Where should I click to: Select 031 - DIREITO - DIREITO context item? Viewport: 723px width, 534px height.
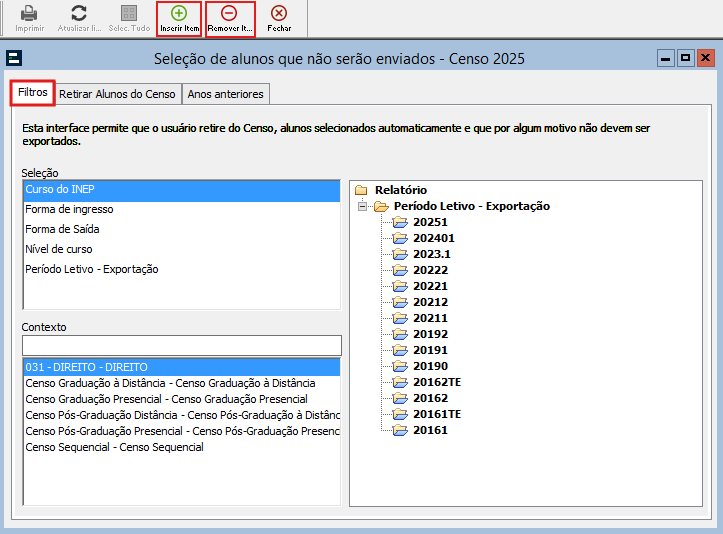(182, 368)
